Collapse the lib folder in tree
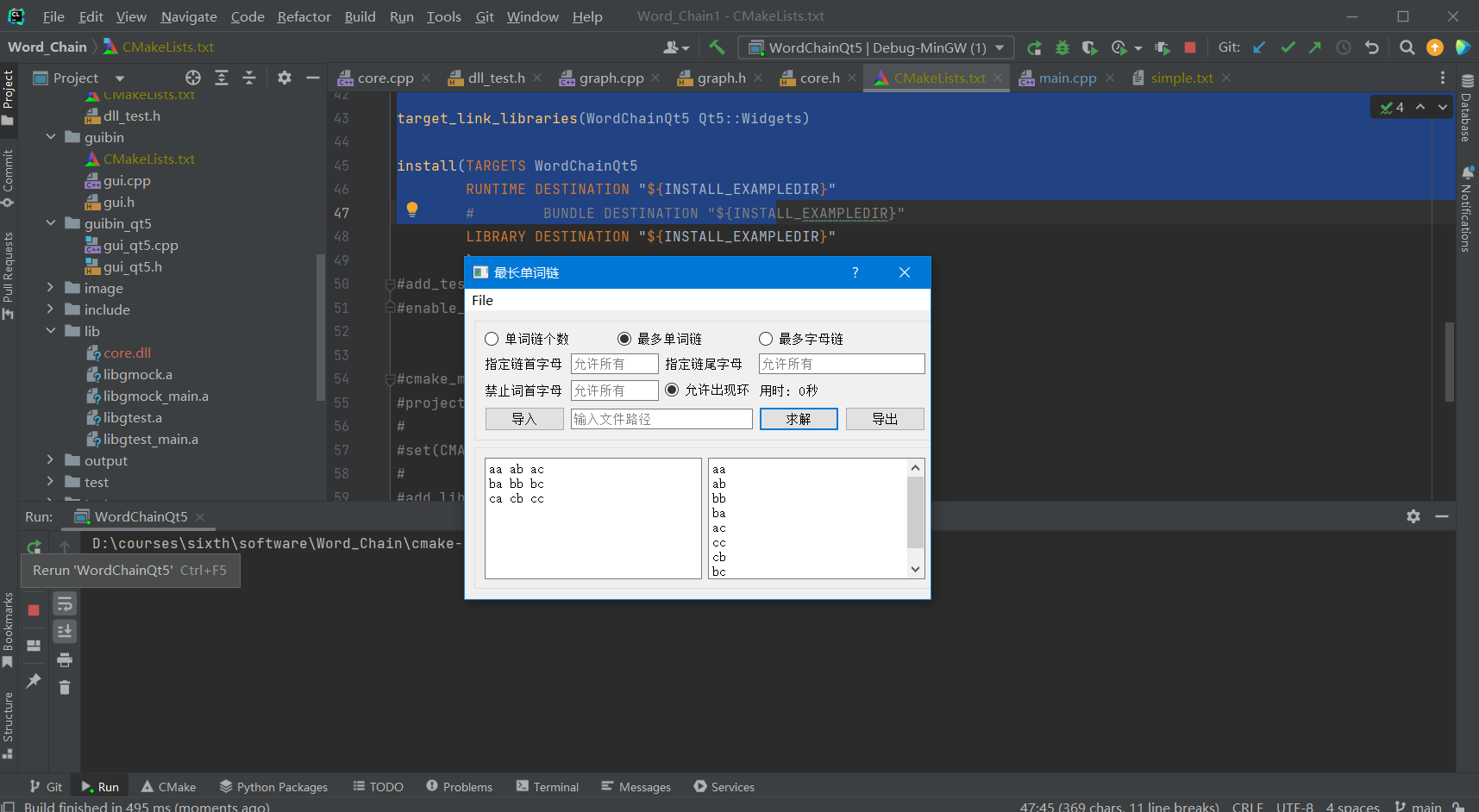1479x812 pixels. (x=50, y=331)
